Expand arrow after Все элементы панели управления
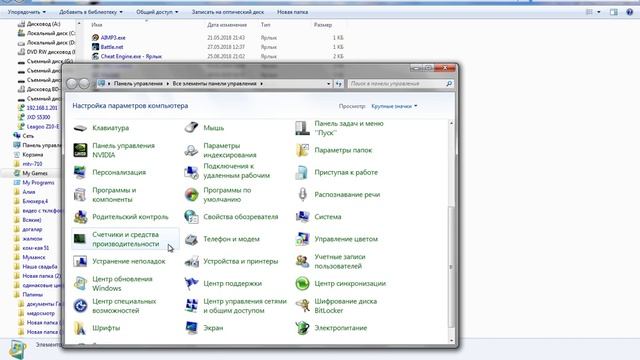Viewport: 640px width, 360px height. (x=261, y=84)
